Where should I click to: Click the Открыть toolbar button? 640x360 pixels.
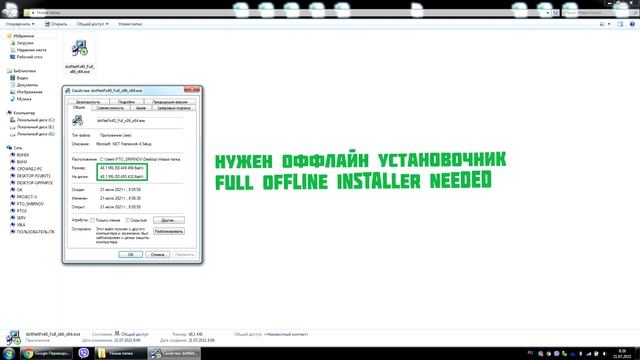tap(56, 24)
